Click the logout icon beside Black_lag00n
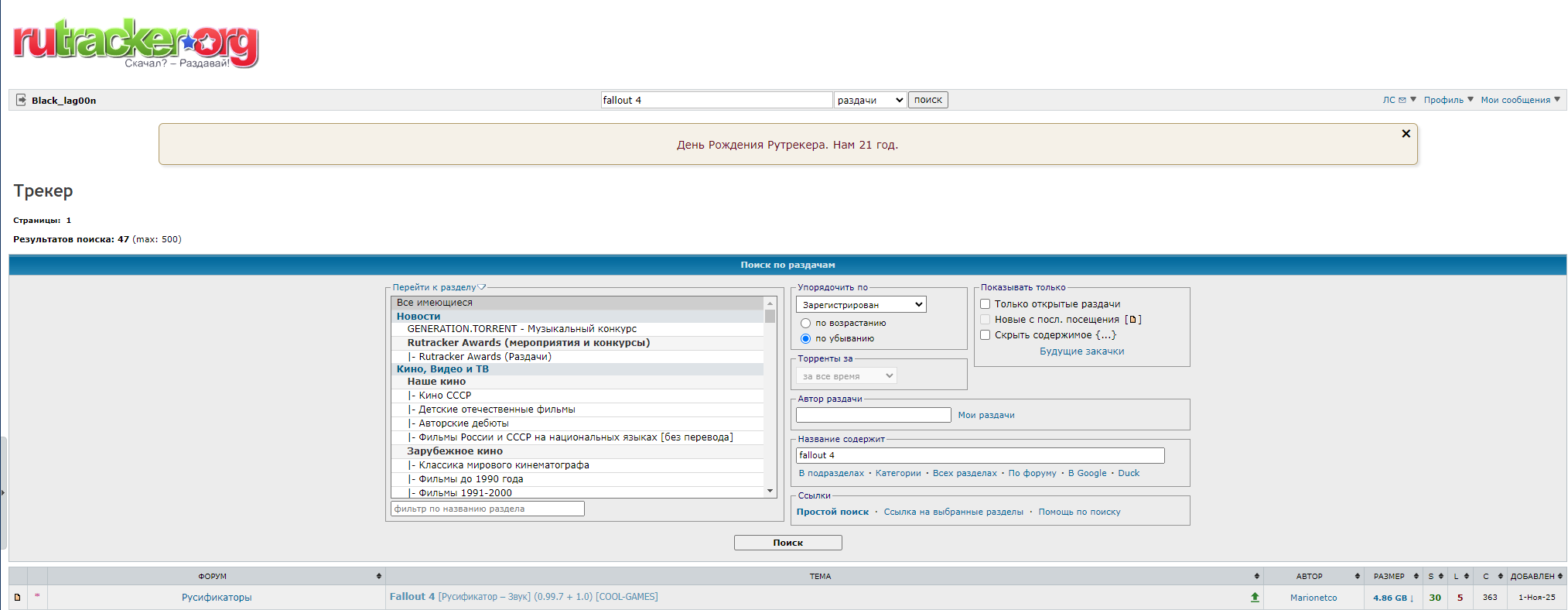Image resolution: width=1568 pixels, height=610 pixels. click(21, 100)
